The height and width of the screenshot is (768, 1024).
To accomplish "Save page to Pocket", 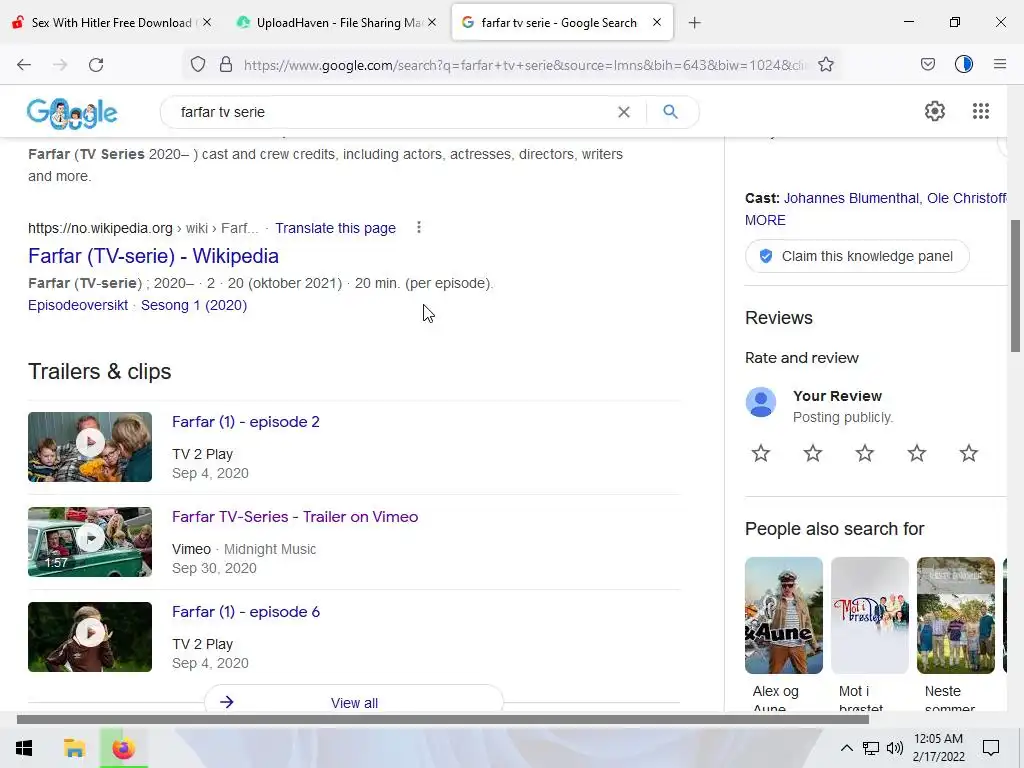I will pos(928,64).
